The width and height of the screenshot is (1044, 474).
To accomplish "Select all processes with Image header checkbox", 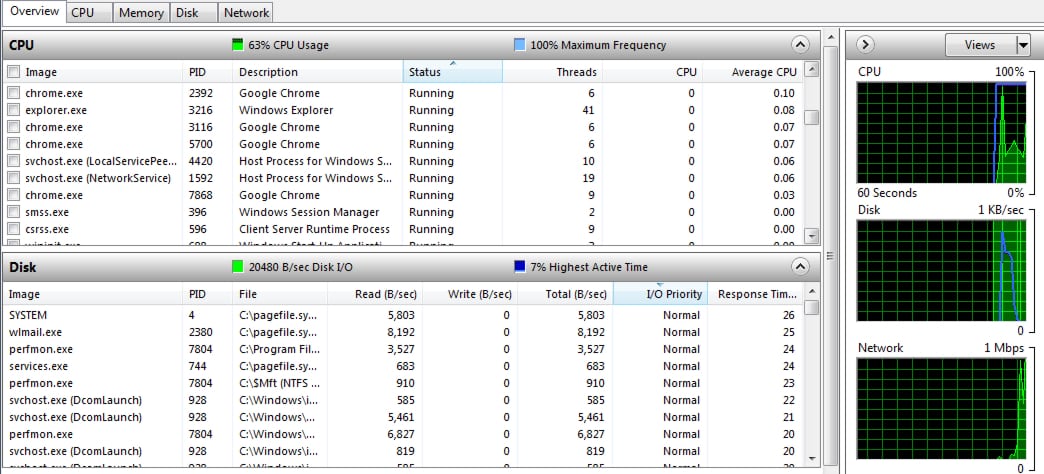I will pos(14,72).
